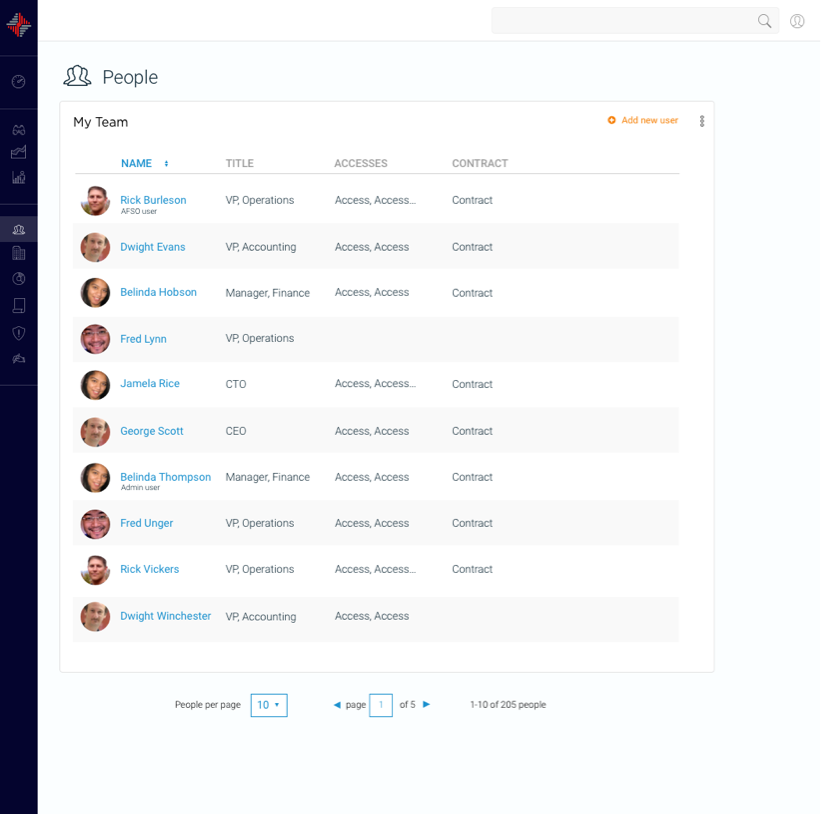821x814 pixels.
Task: Open the dashboard gauge icon in sidebar
Action: (18, 82)
